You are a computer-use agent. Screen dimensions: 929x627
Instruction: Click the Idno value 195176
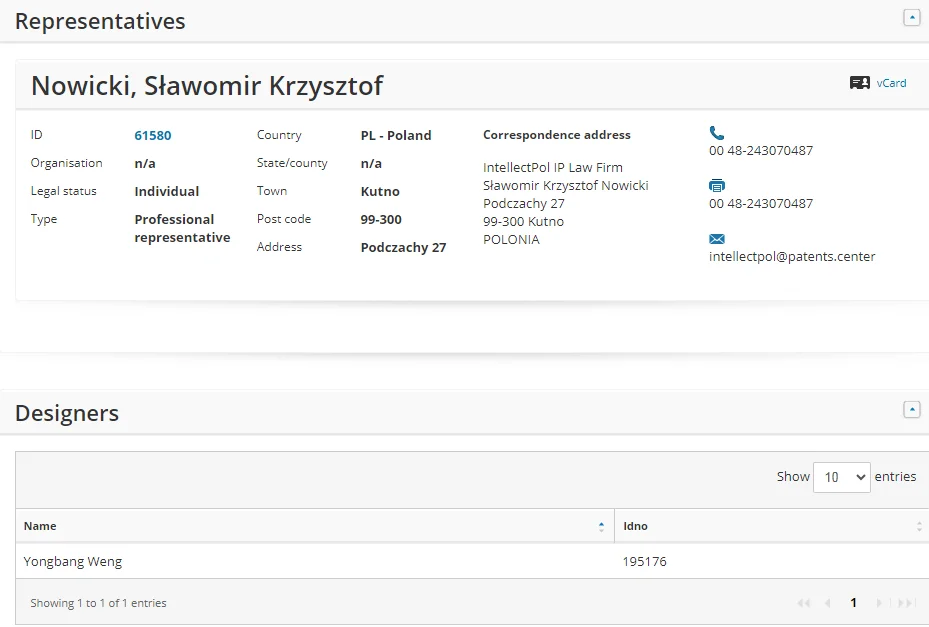coord(644,561)
